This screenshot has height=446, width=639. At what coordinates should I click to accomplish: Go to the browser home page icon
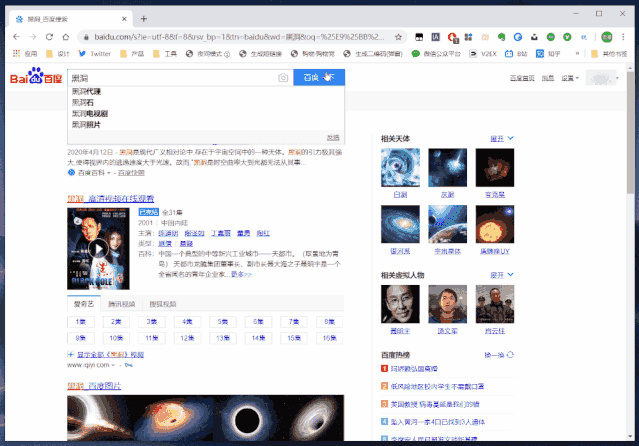click(66, 37)
